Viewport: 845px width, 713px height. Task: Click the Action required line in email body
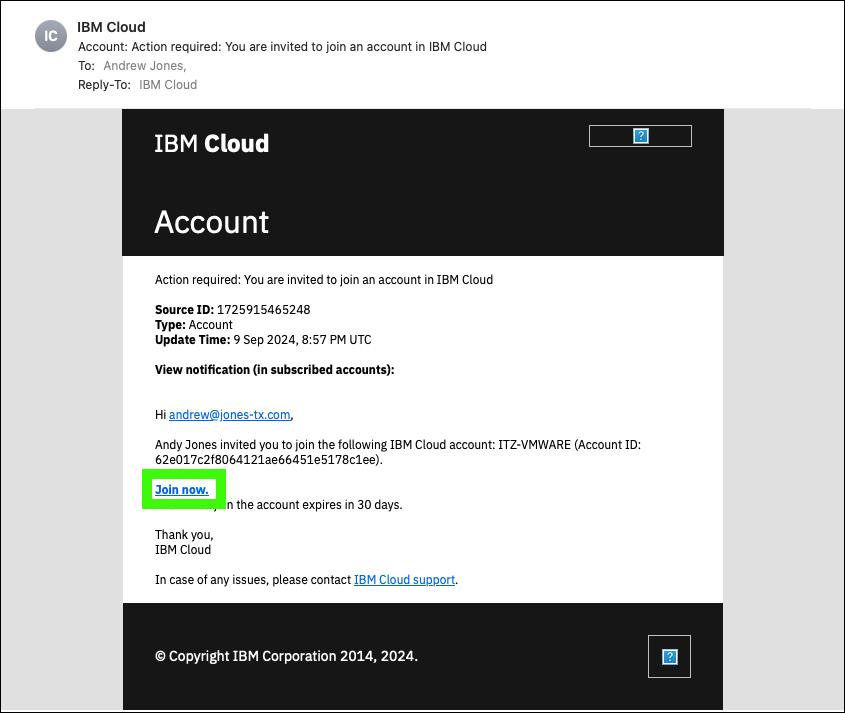[x=324, y=280]
